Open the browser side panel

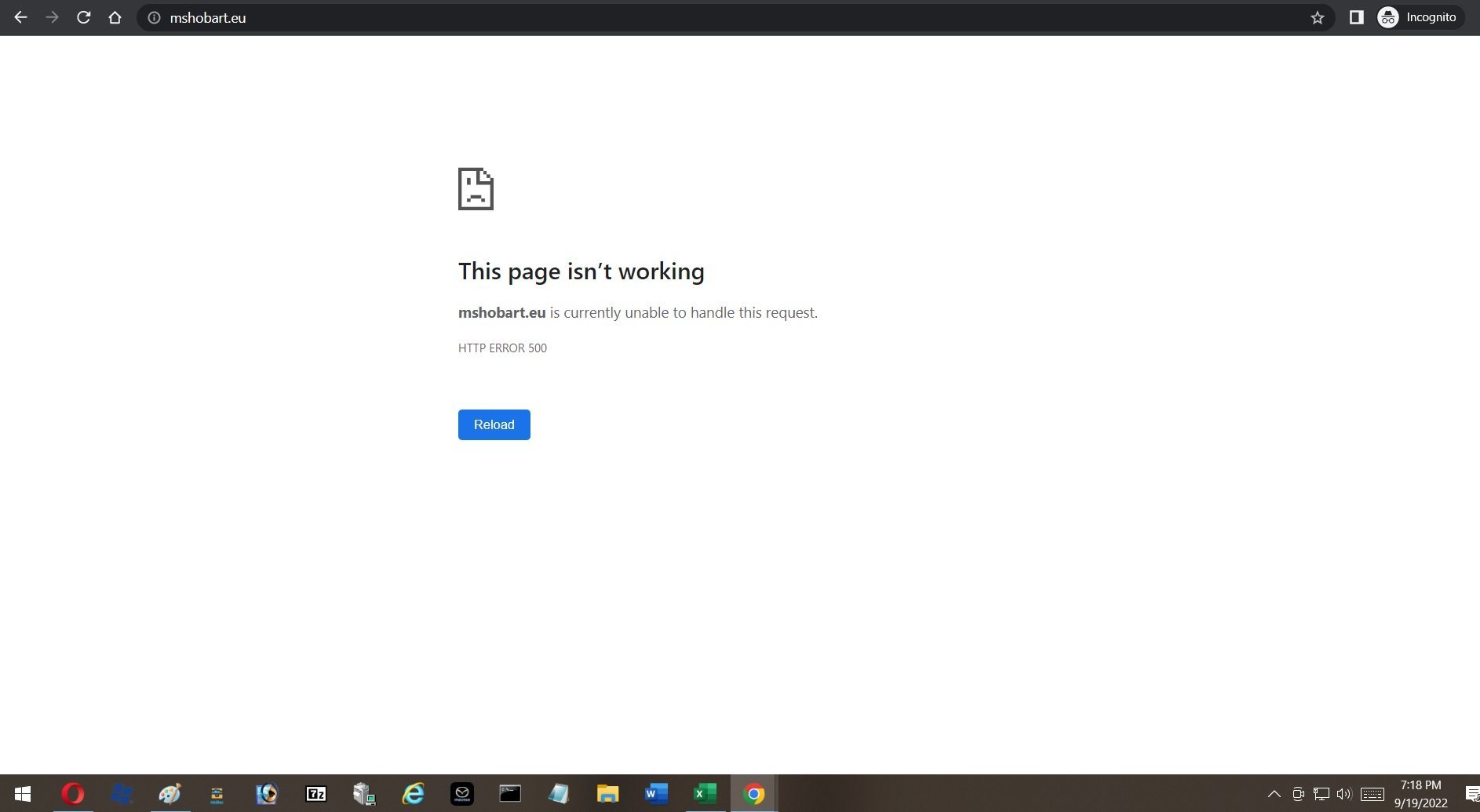coord(1356,17)
